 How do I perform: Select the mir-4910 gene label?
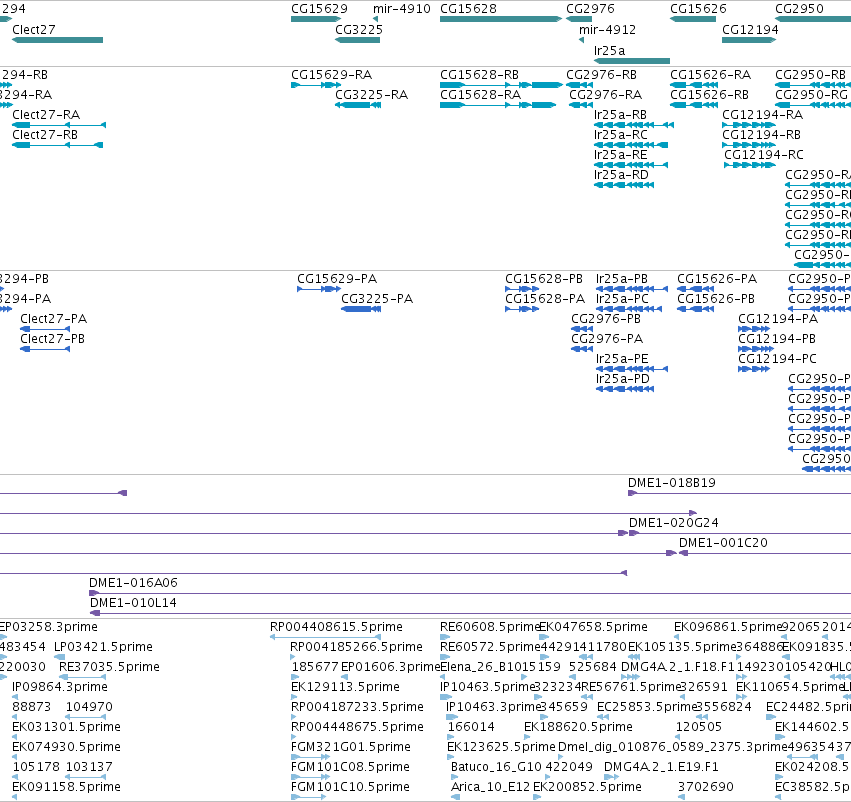(x=402, y=9)
